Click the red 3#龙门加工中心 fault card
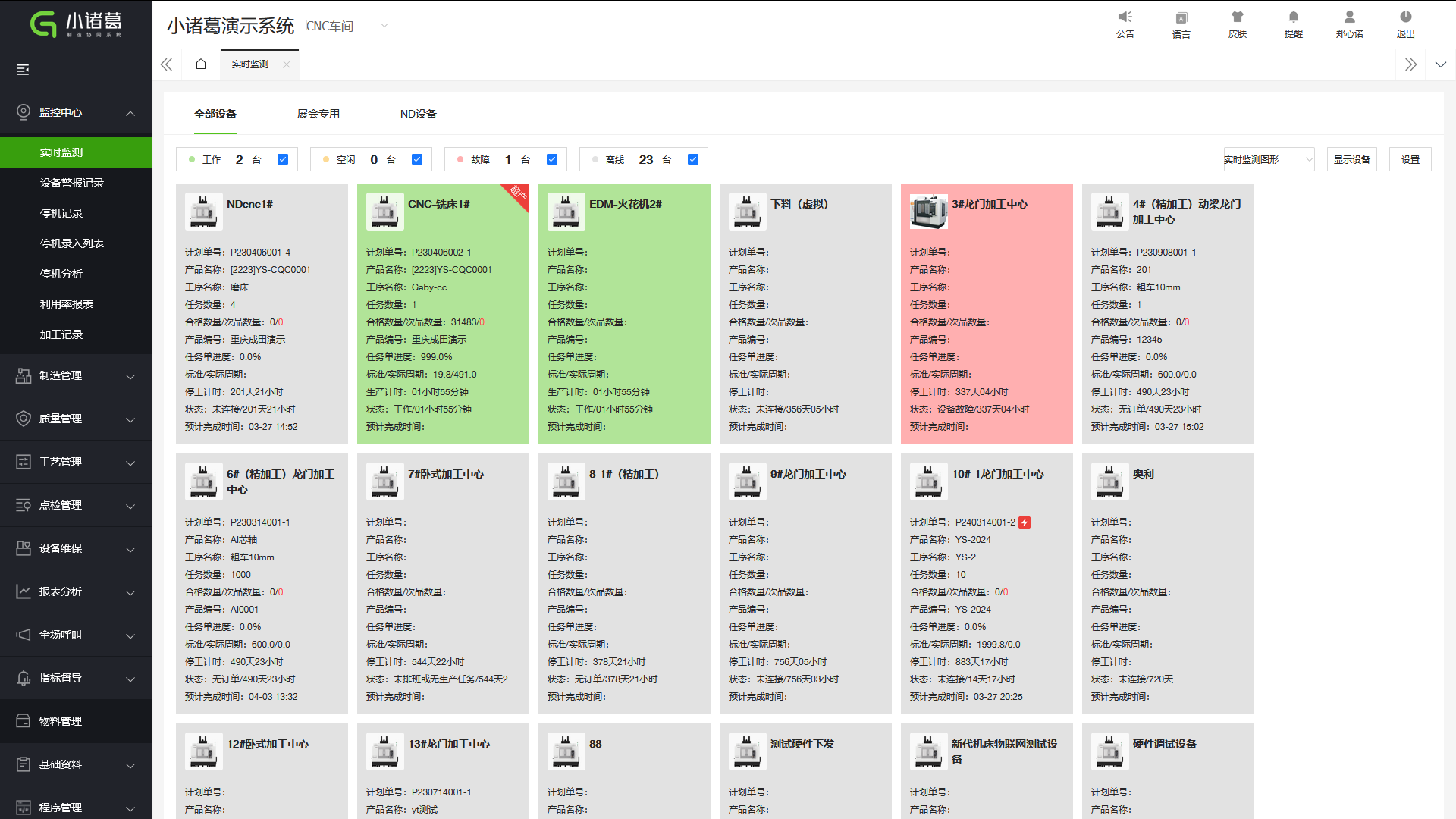Screen dimensions: 1456x819 (986, 313)
